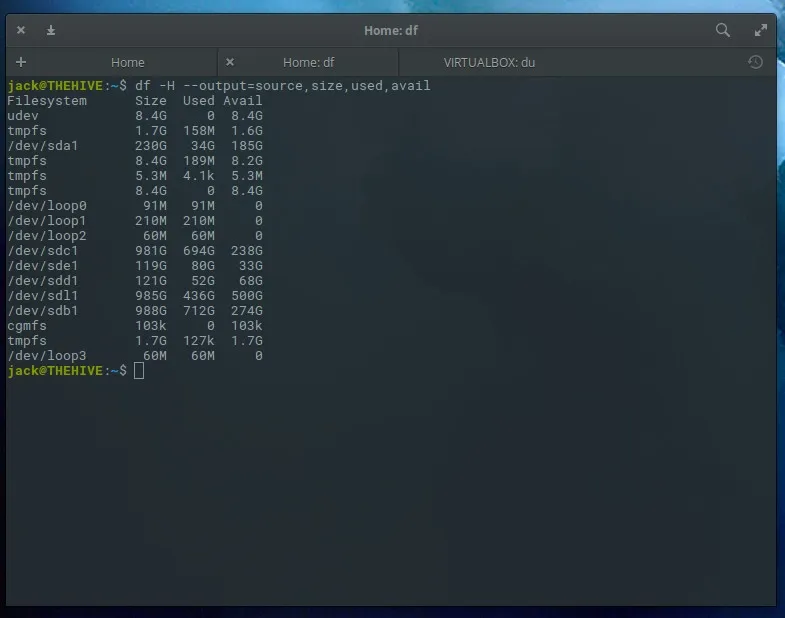Open a new terminal tab

(x=21, y=62)
